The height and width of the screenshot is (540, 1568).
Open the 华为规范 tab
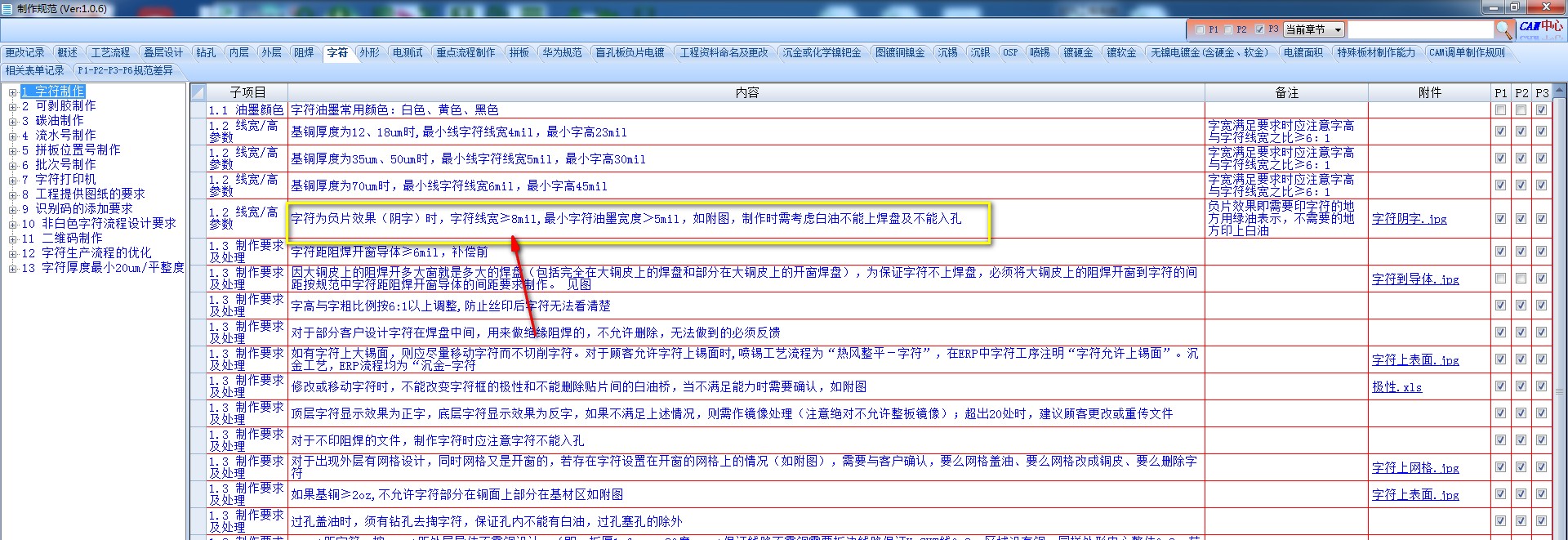tap(562, 52)
